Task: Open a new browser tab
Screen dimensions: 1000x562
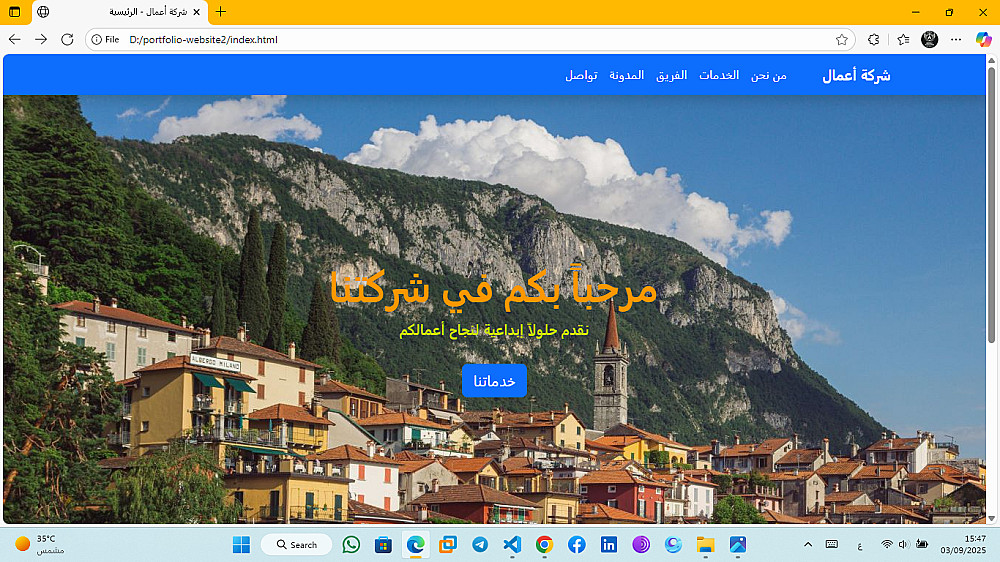Action: coord(221,11)
